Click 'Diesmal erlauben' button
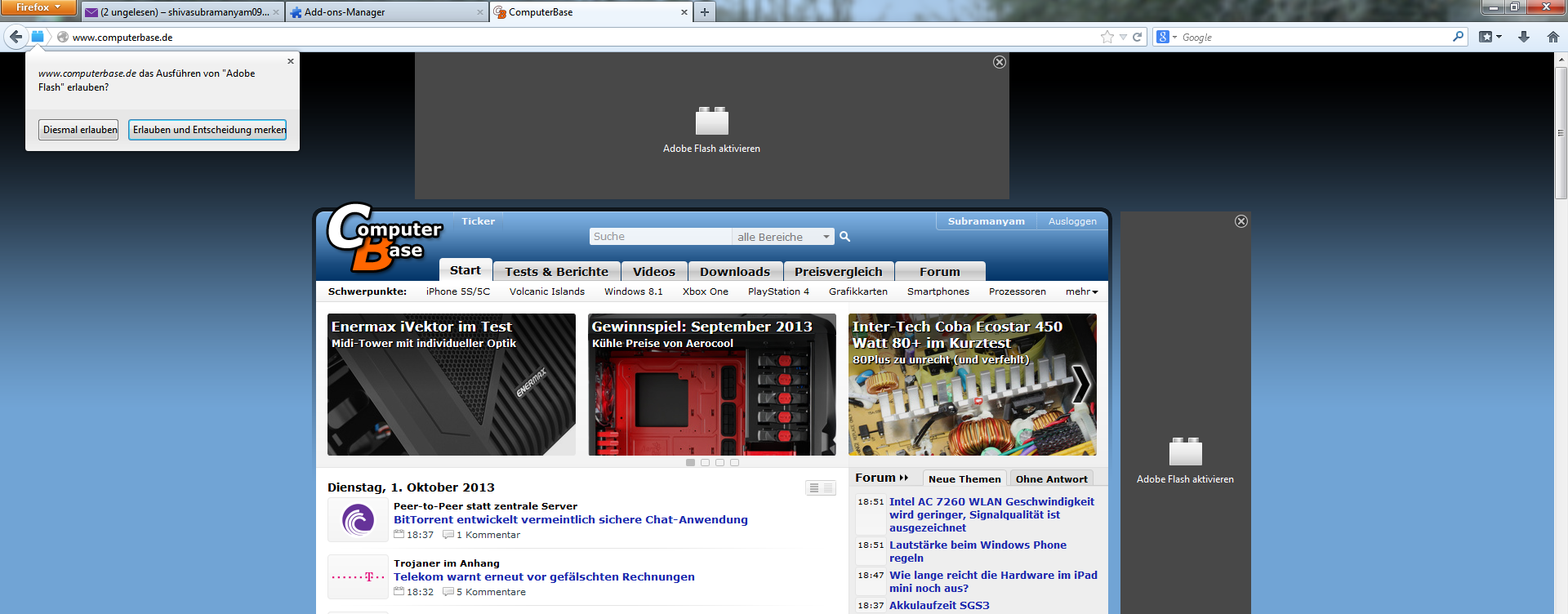The image size is (1568, 614). (78, 130)
